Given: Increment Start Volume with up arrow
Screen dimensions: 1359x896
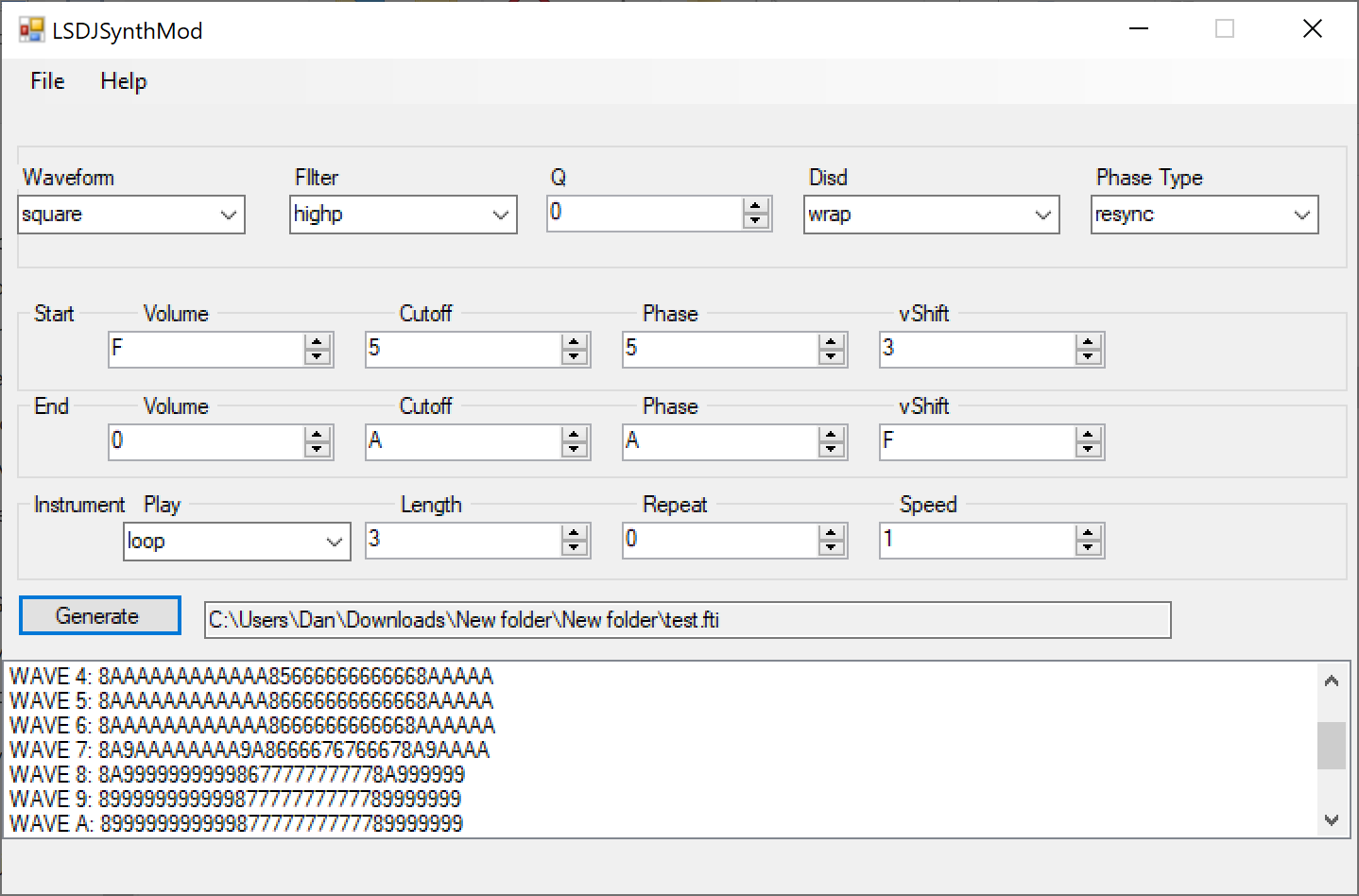Looking at the screenshot, I should tap(318, 342).
